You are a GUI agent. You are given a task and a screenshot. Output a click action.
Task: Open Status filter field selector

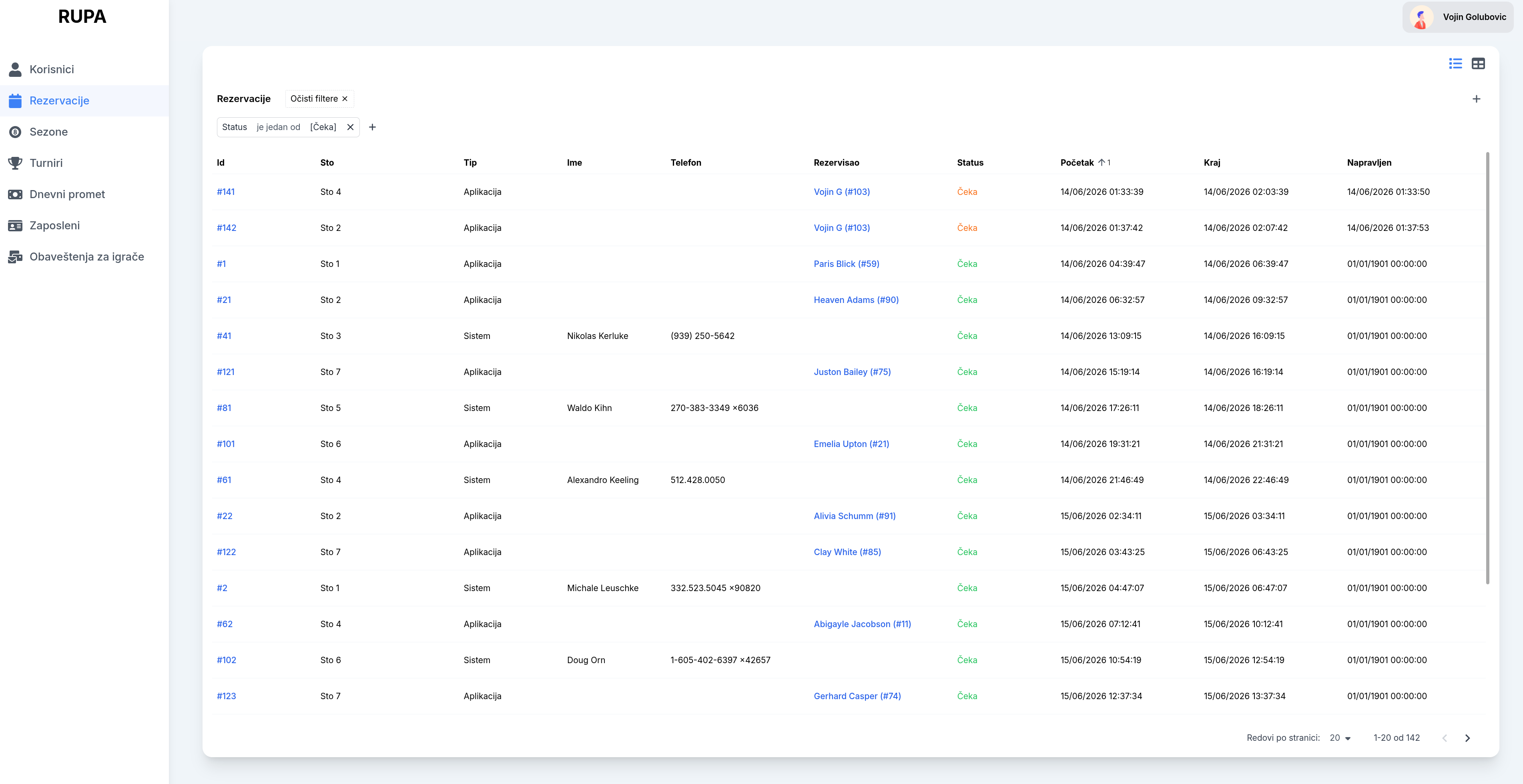pos(235,127)
